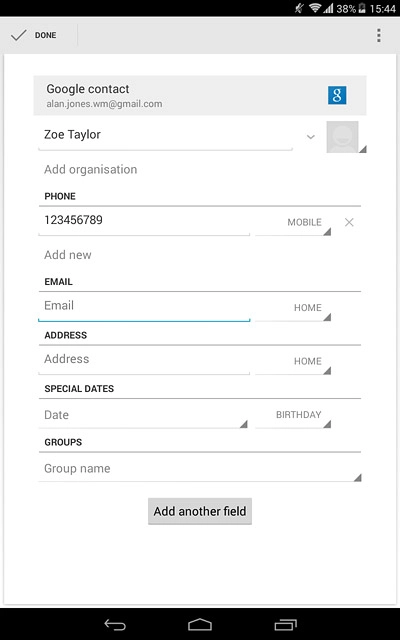
Task: Tap the Android home navigation icon
Action: click(200, 624)
